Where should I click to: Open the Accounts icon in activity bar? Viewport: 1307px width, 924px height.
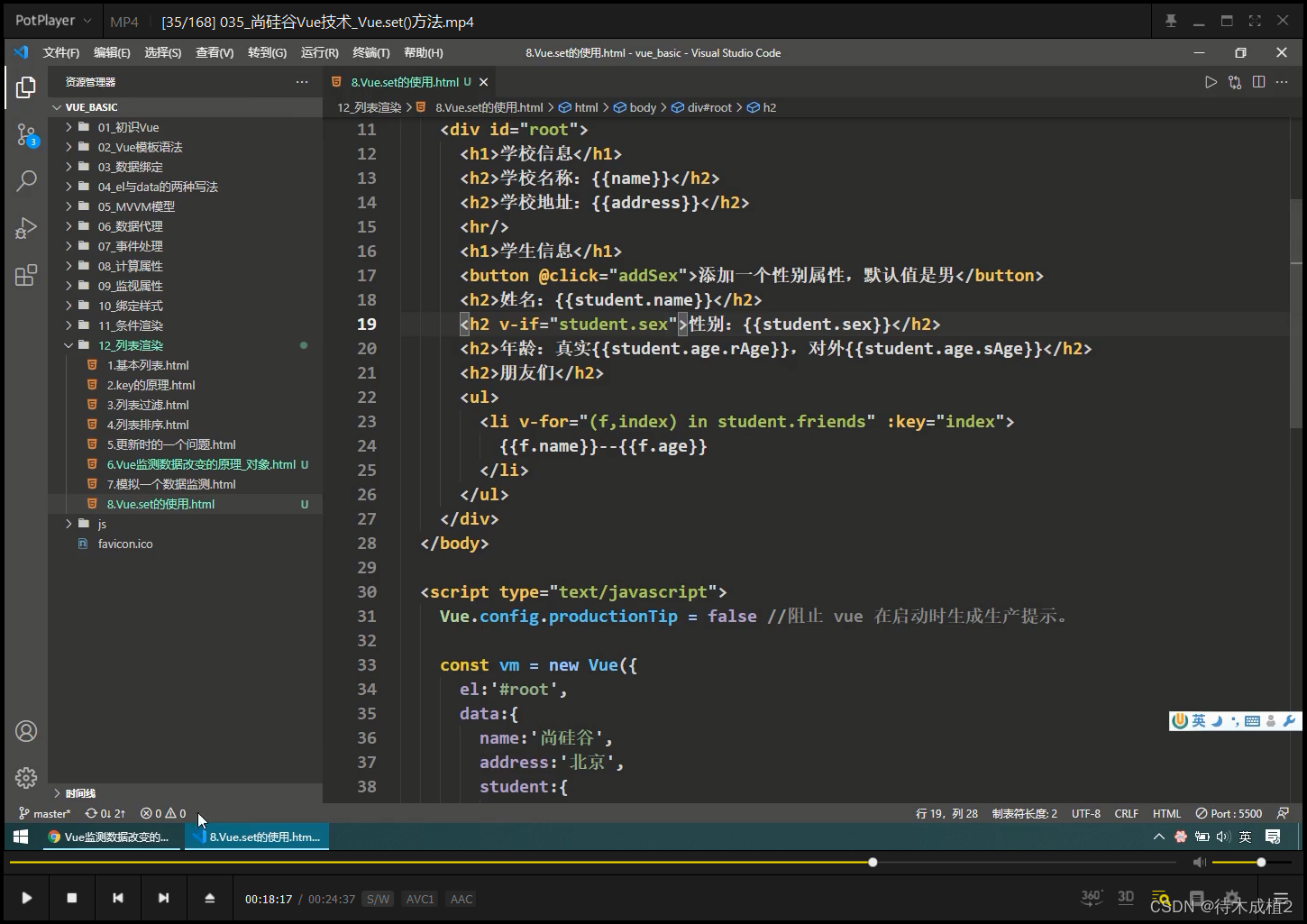[x=26, y=731]
